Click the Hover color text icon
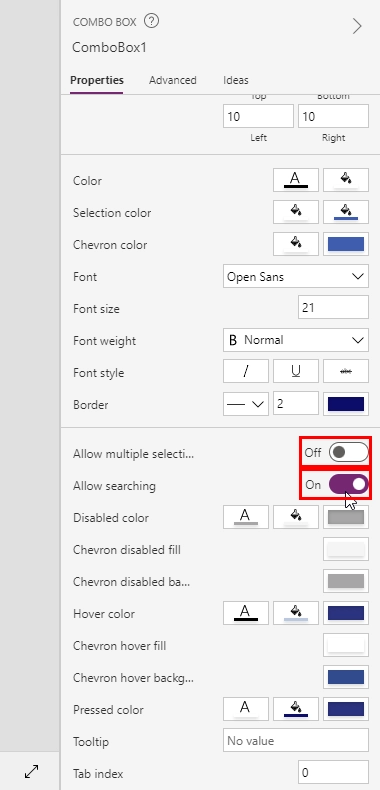 [246, 613]
